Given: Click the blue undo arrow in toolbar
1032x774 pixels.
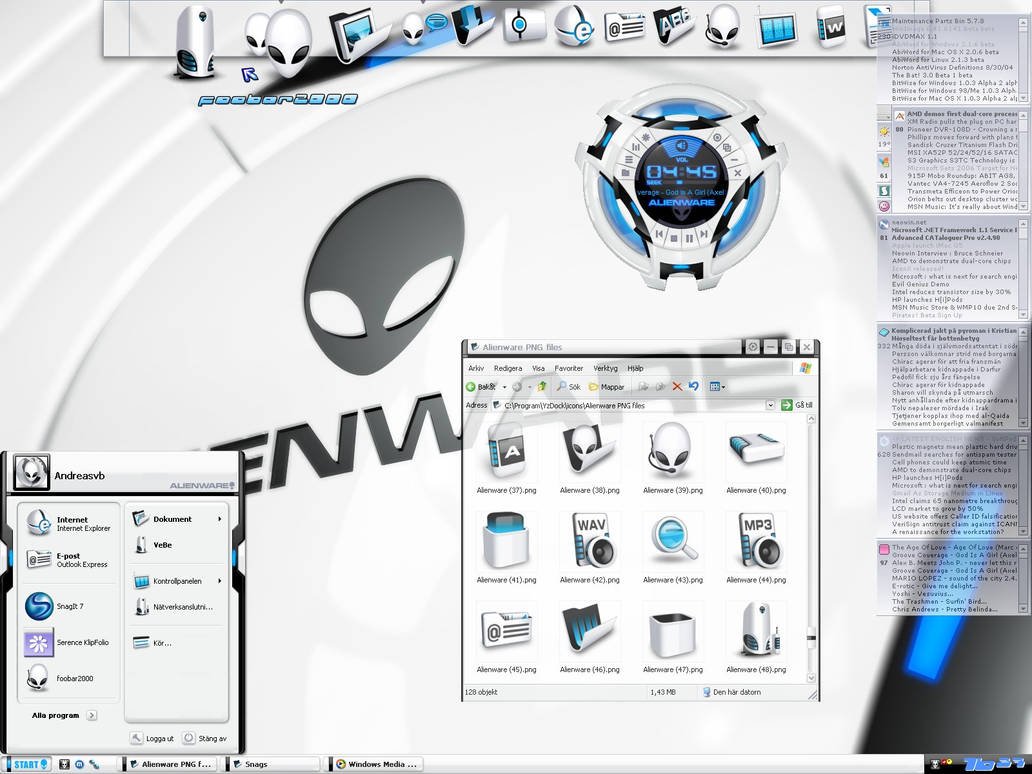Looking at the screenshot, I should [x=693, y=386].
